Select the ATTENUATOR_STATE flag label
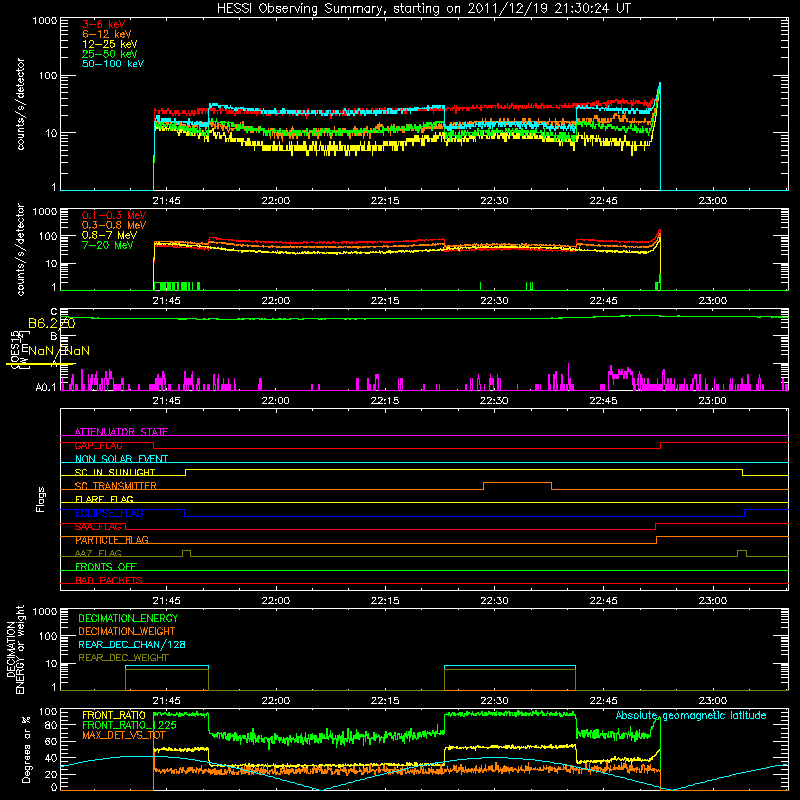Viewport: 800px width, 800px height. pyautogui.click(x=121, y=432)
